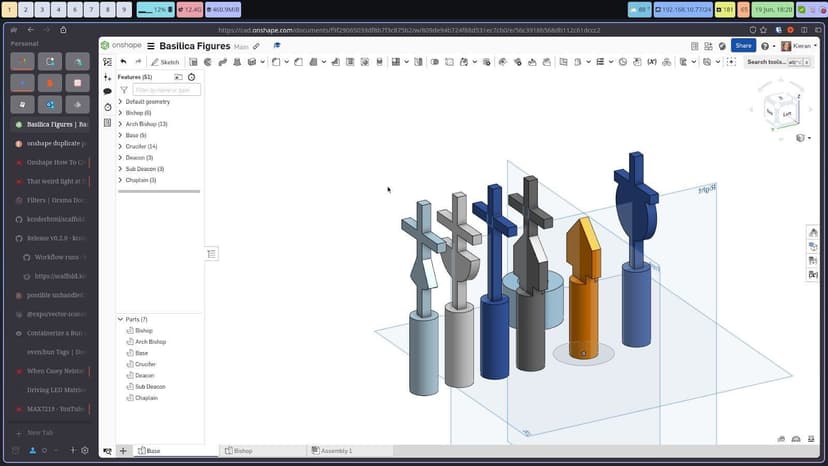This screenshot has width=828, height=466.
Task: Open the comments speech bubble panel
Action: coord(107,91)
